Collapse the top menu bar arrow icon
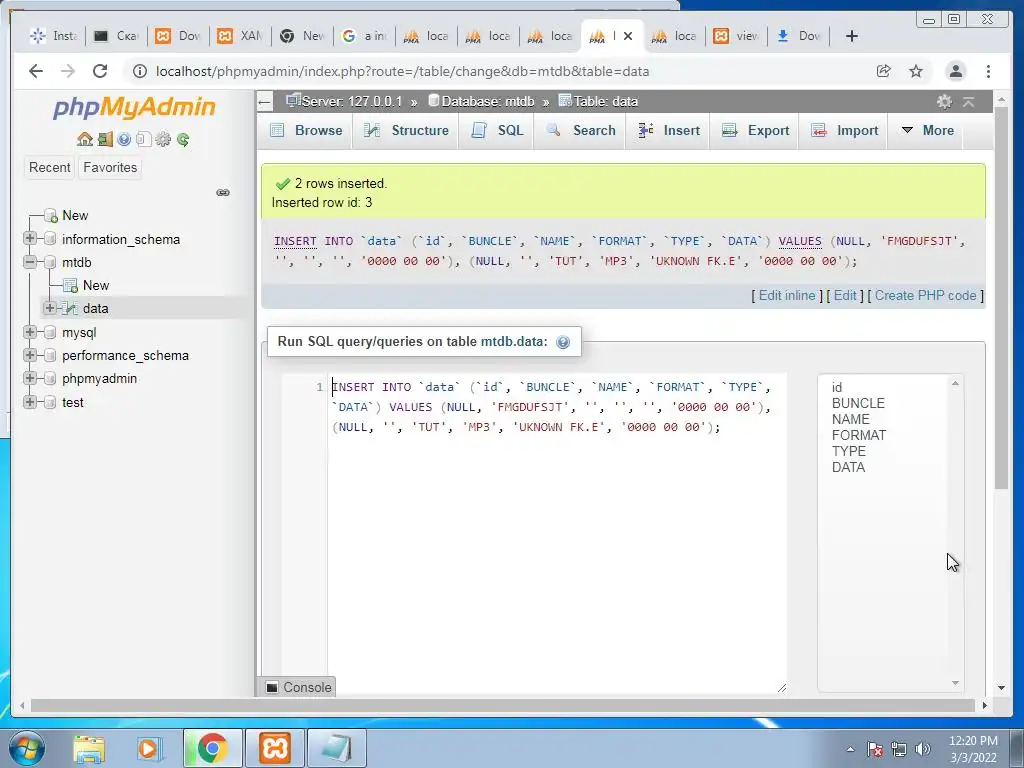 (x=969, y=102)
